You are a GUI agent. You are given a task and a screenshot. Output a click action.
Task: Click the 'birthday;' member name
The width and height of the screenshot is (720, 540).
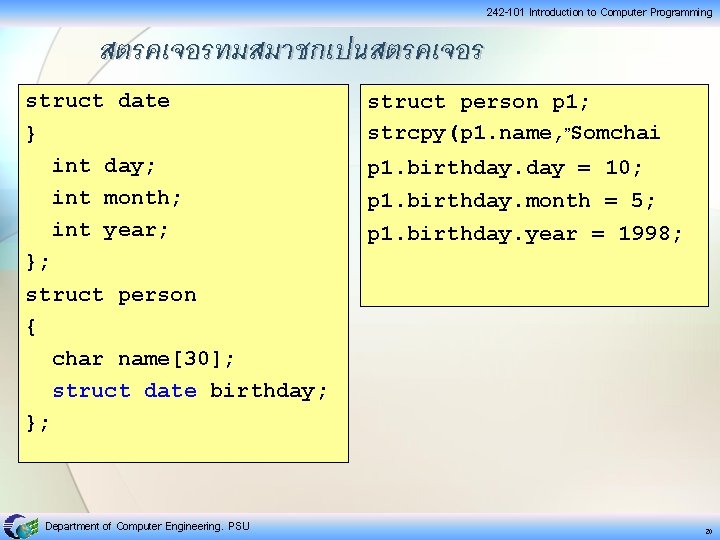click(x=268, y=391)
